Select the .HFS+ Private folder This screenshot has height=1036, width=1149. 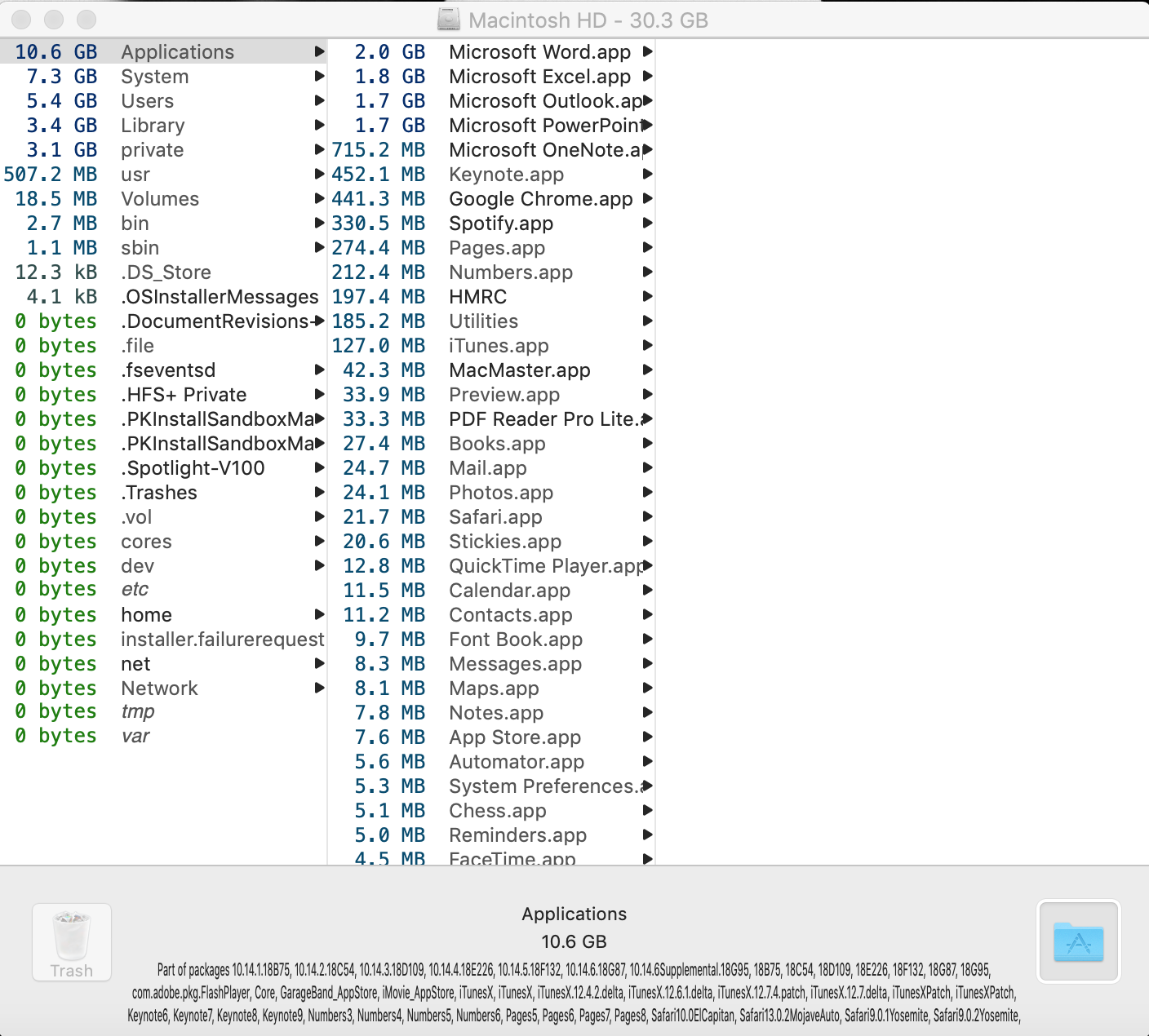[163, 395]
